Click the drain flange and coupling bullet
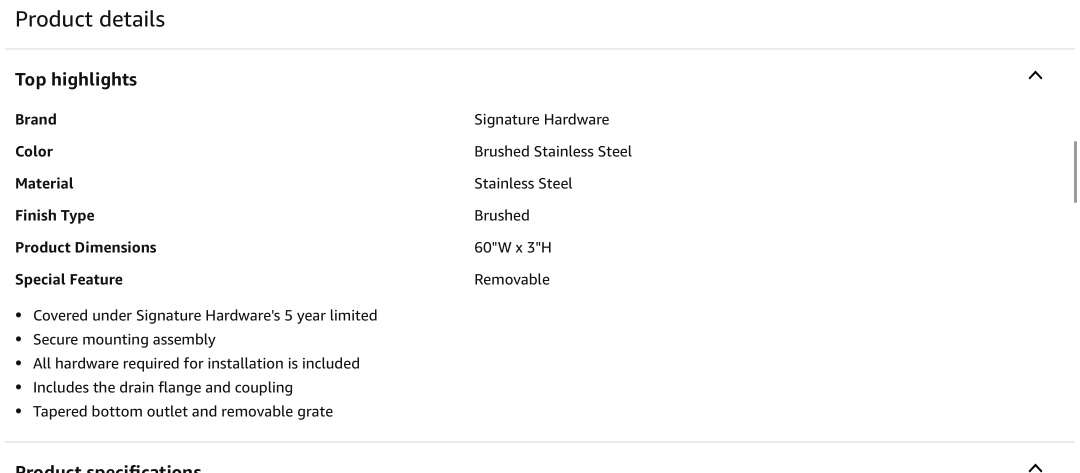The image size is (1080, 473). click(x=163, y=387)
